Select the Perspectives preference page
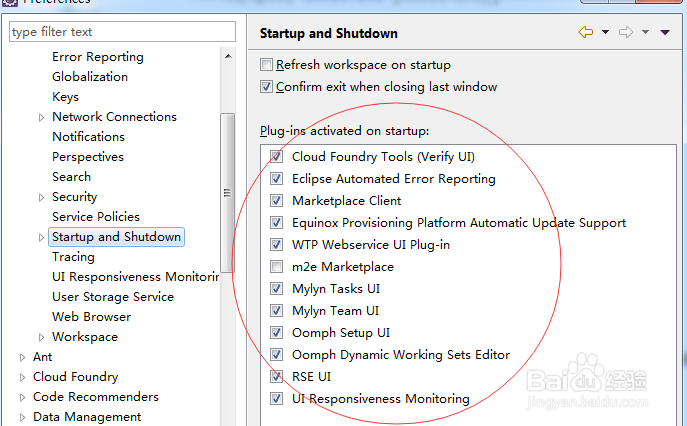 (x=88, y=157)
